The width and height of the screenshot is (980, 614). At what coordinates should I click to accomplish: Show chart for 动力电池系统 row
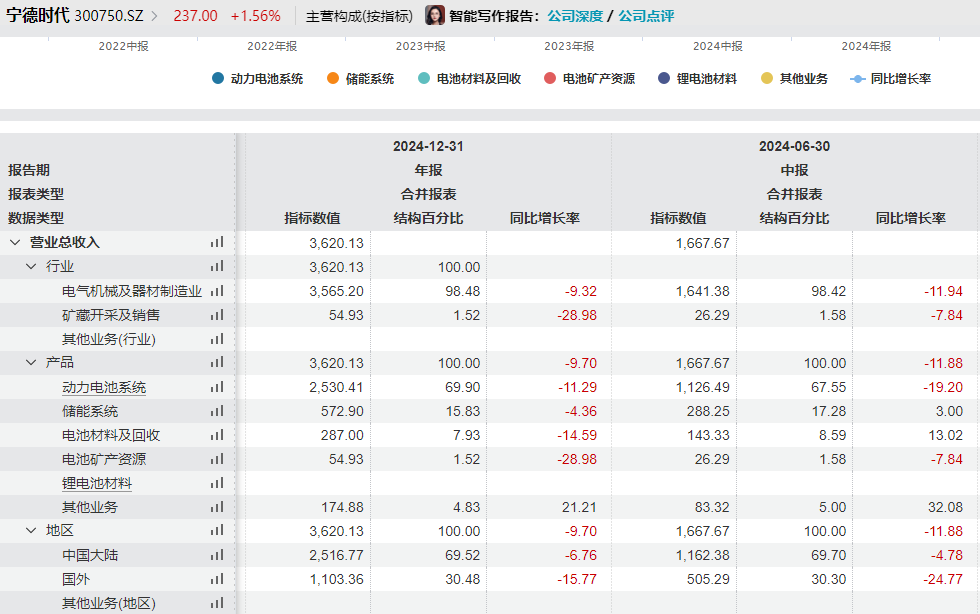[217, 387]
